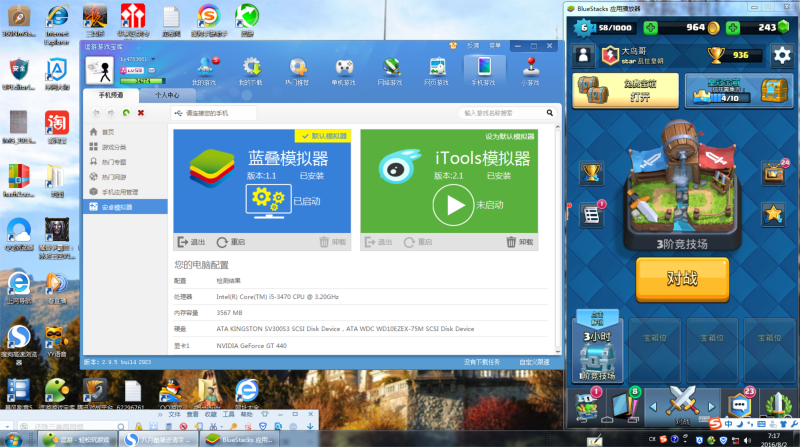Select 首页 in the sidebar
Screen dimensions: 800x447
[x=125, y=132]
